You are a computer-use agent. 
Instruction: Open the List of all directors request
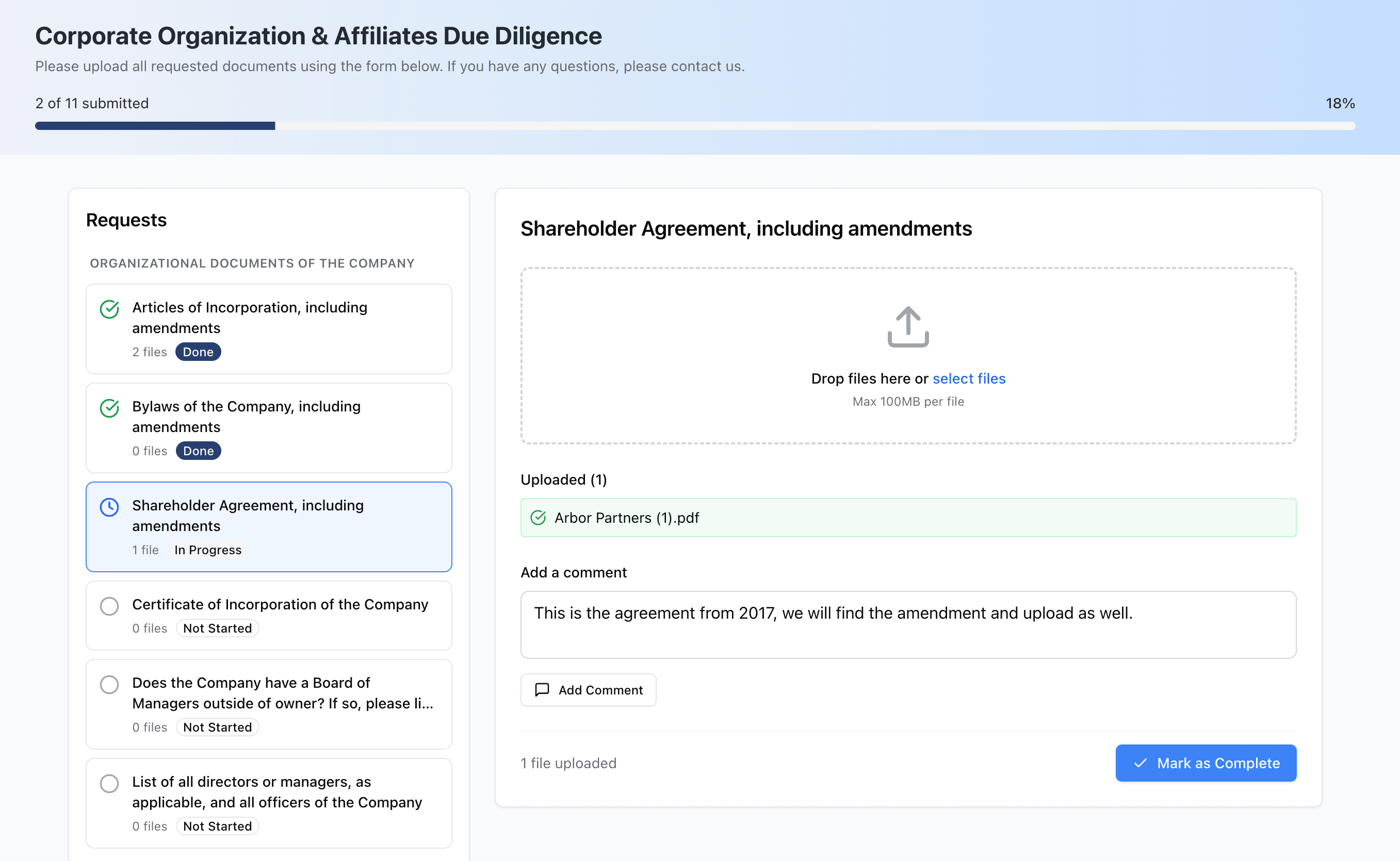coord(268,803)
